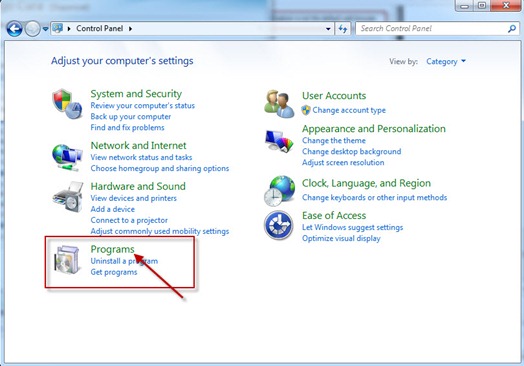Click the Forward navigation arrow button
Screen dimensions: 524x366
click(x=32, y=29)
